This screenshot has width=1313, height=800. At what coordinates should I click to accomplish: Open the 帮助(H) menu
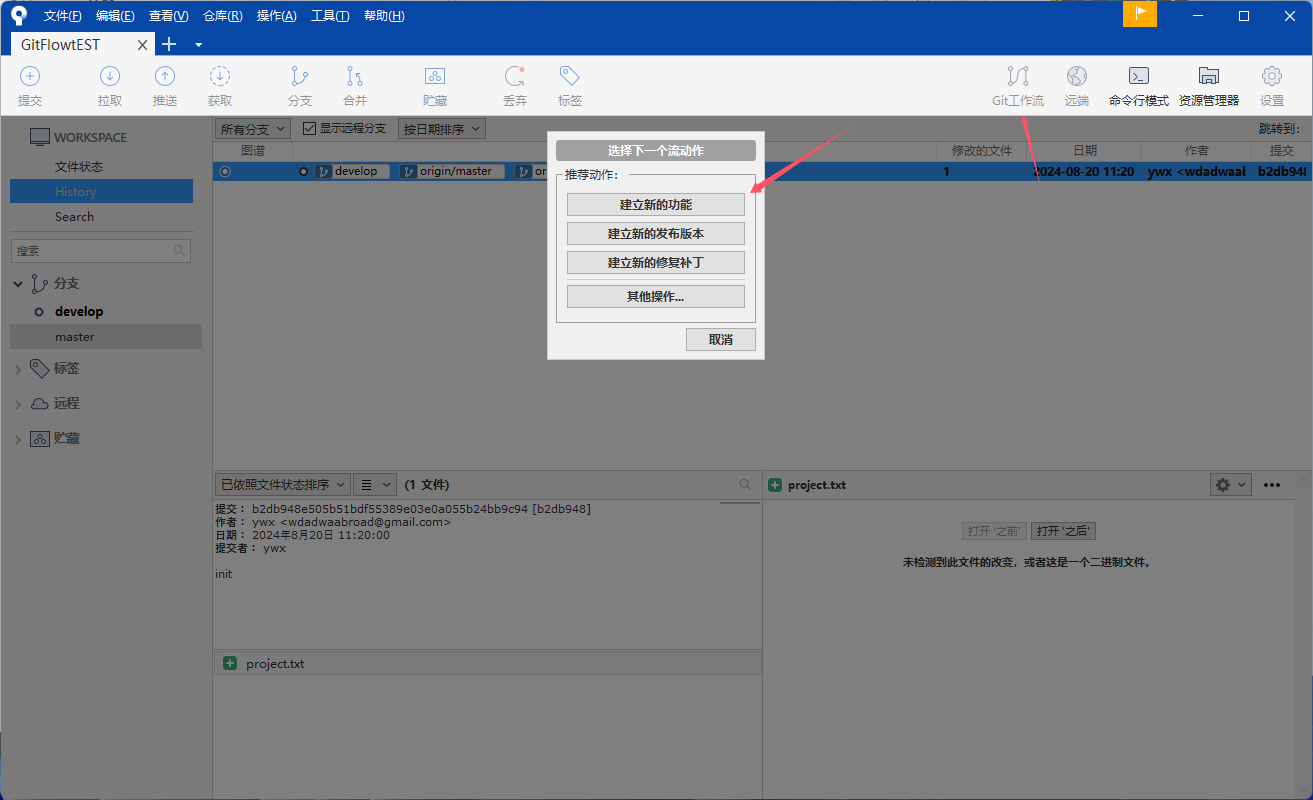tap(384, 16)
